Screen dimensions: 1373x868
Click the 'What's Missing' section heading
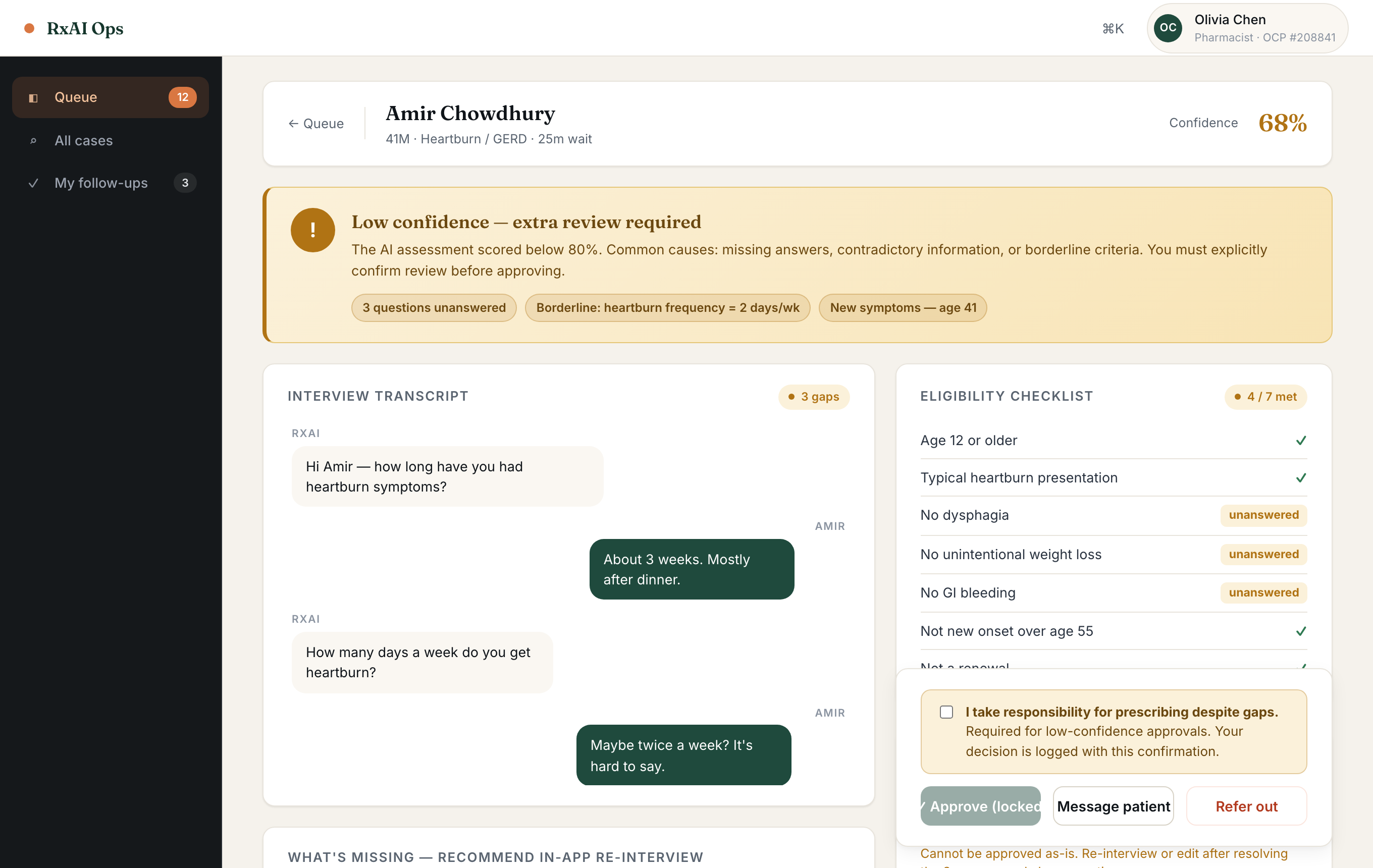496,857
